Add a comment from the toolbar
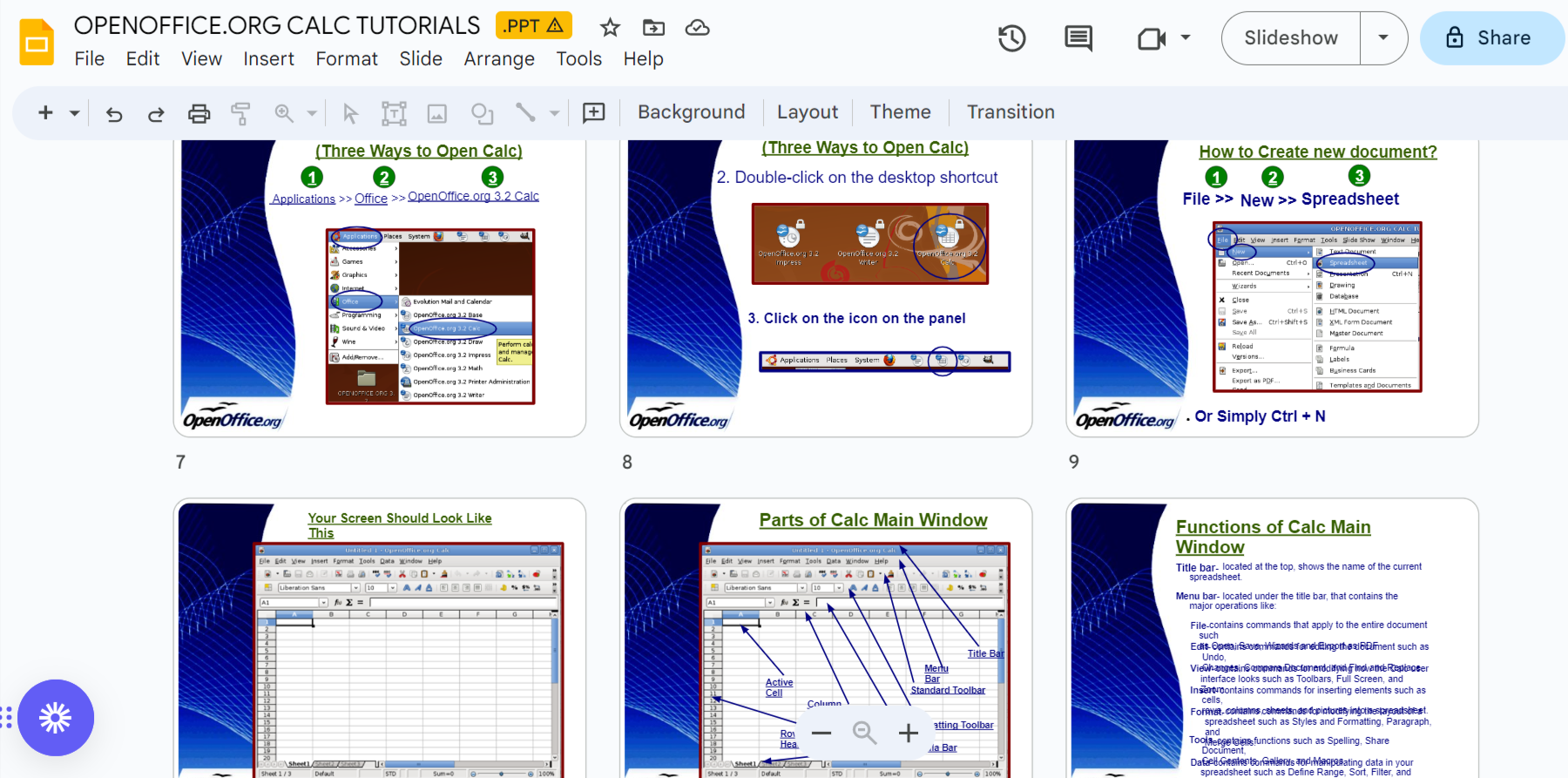1568x778 pixels. [594, 113]
